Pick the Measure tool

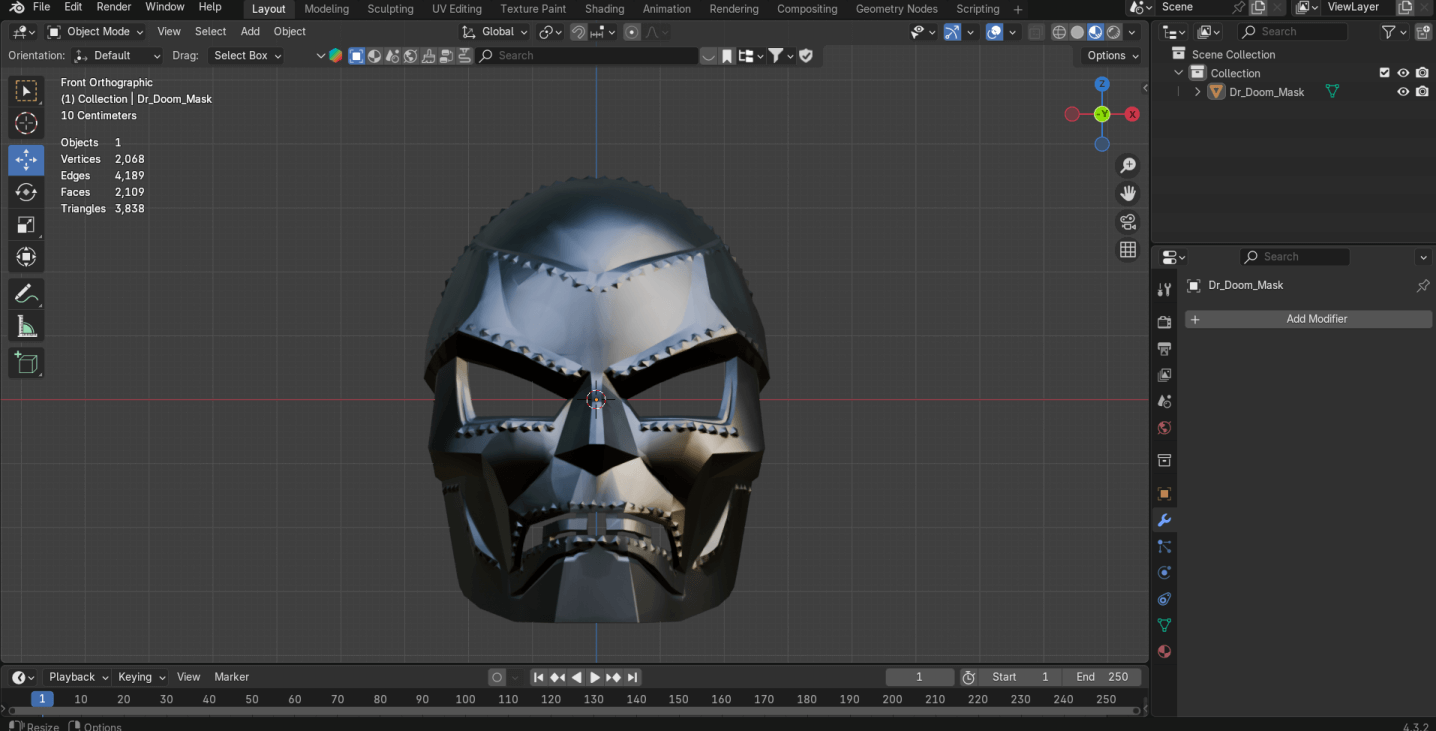26,328
